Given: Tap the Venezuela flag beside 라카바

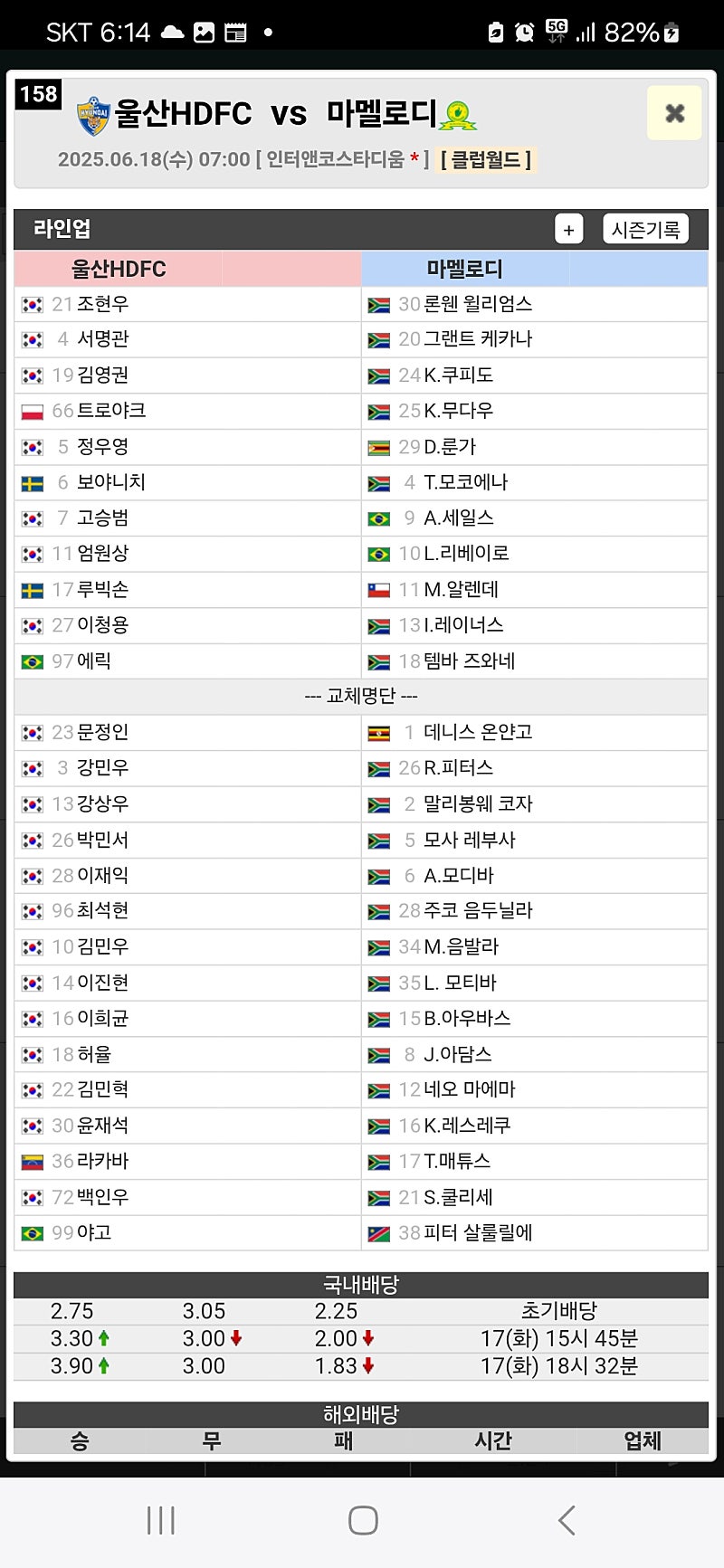Looking at the screenshot, I should click(33, 1162).
